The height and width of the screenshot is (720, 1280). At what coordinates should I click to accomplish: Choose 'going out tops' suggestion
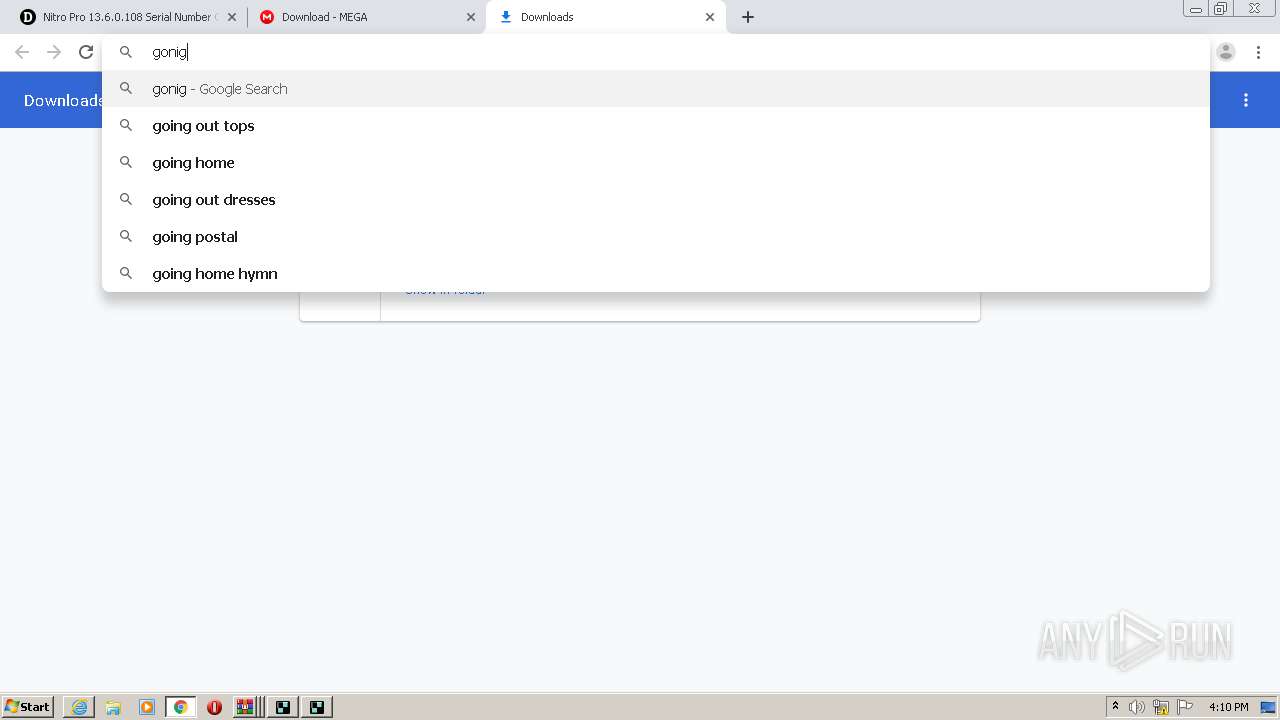click(x=655, y=126)
